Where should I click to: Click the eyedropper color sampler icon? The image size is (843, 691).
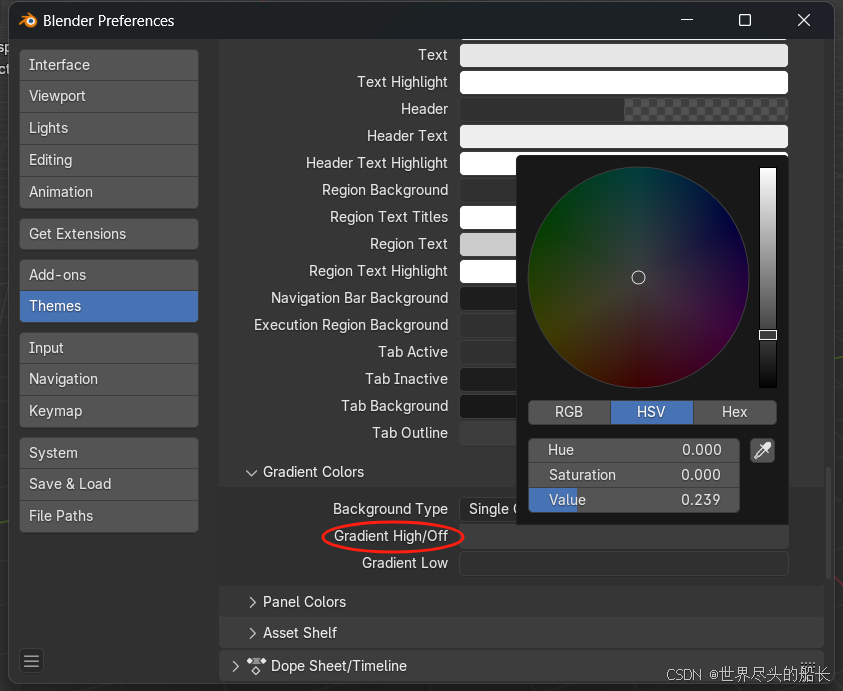pyautogui.click(x=762, y=451)
